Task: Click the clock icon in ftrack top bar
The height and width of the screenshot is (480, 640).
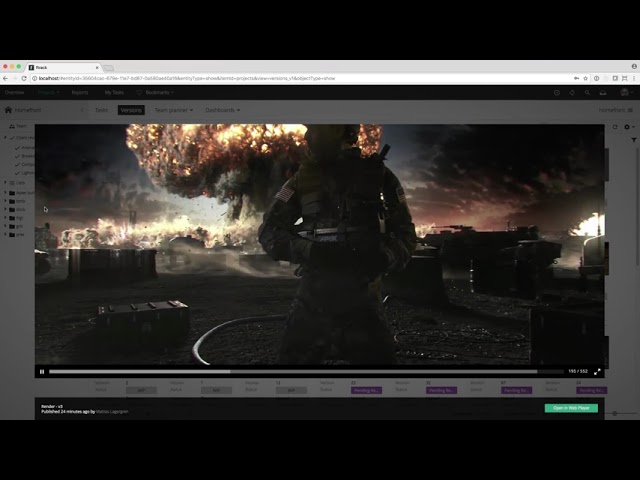Action: click(x=557, y=93)
